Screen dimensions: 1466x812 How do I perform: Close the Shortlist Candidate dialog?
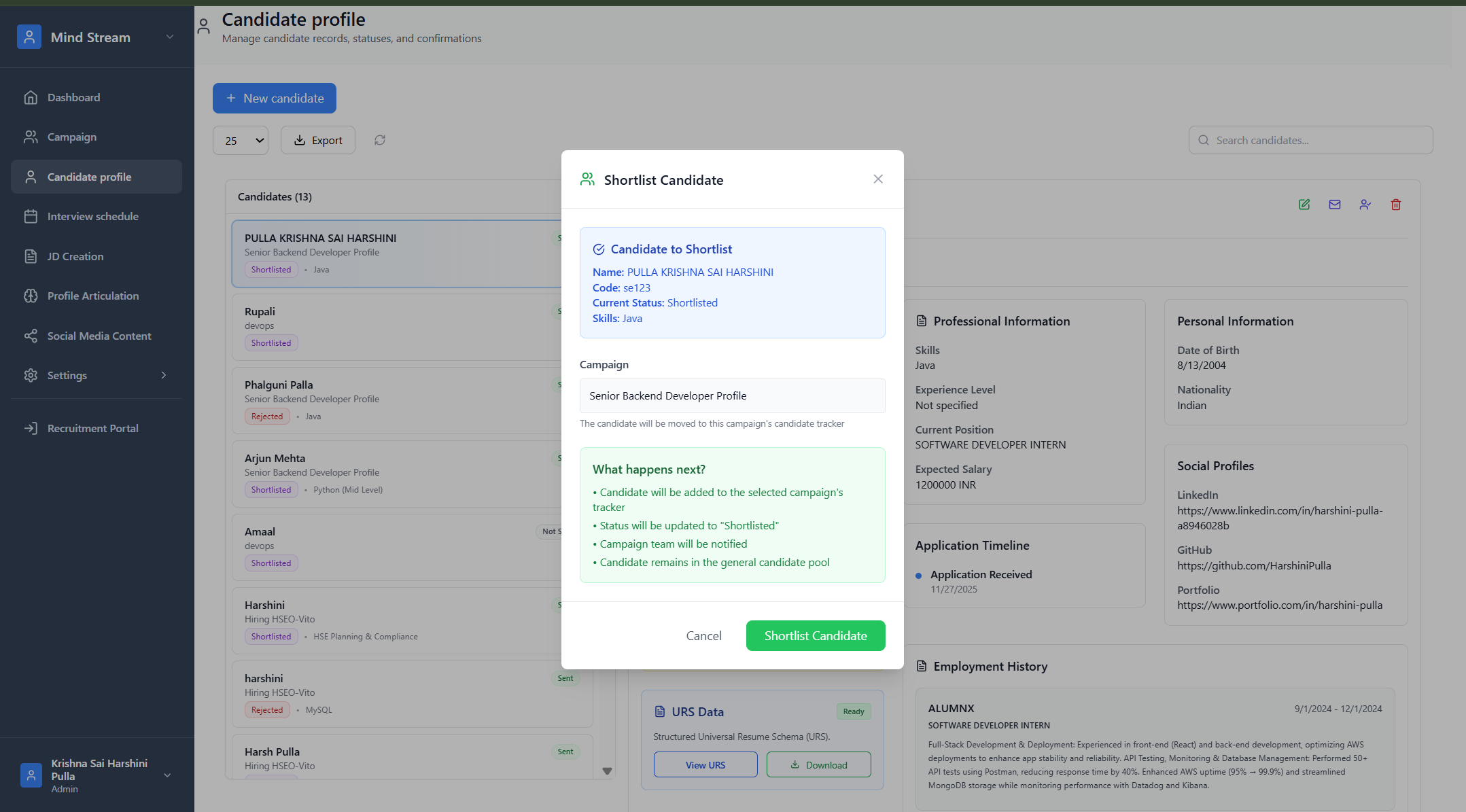pos(878,179)
